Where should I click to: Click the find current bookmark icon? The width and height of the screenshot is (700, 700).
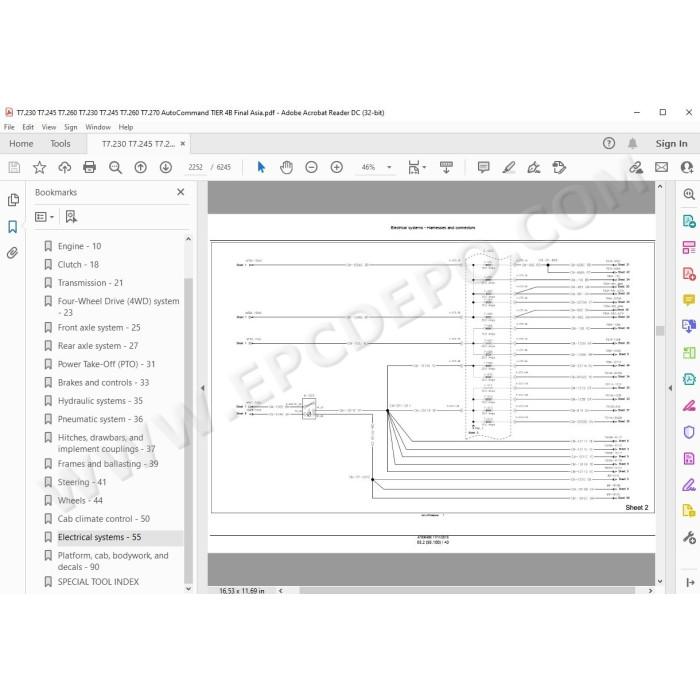pyautogui.click(x=71, y=217)
